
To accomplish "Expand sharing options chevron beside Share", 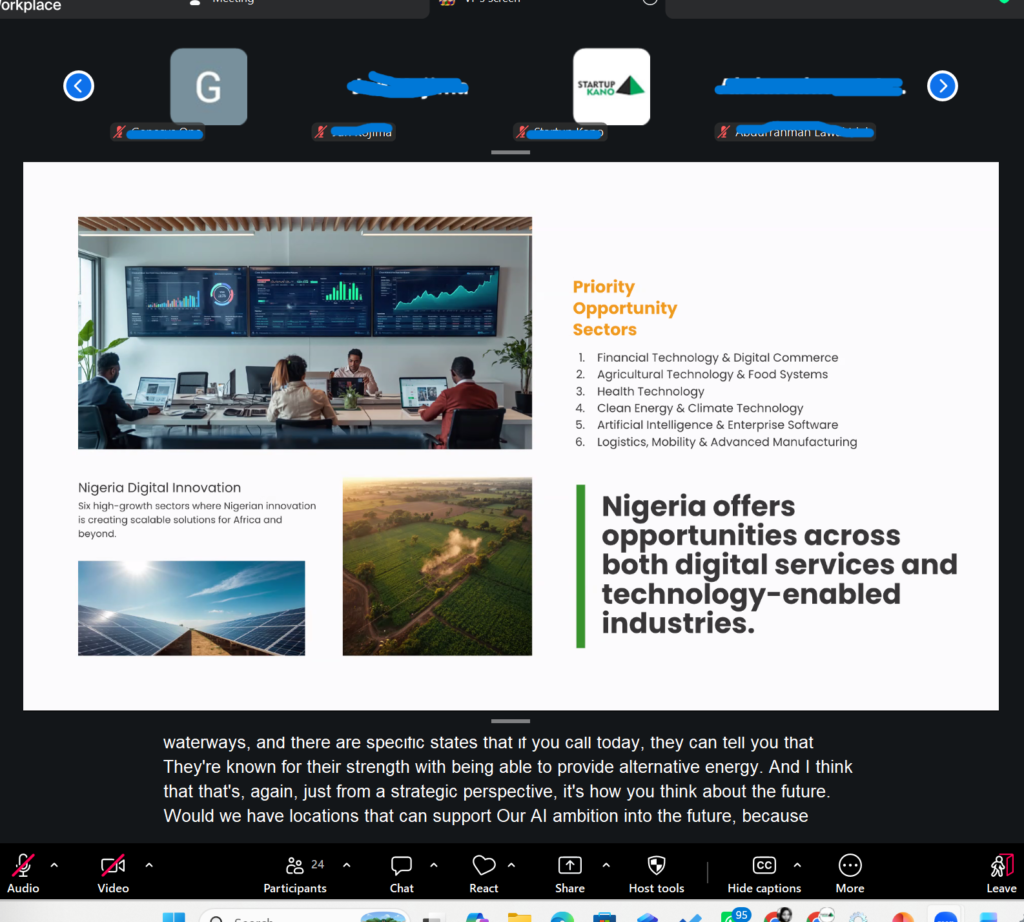I will [606, 865].
